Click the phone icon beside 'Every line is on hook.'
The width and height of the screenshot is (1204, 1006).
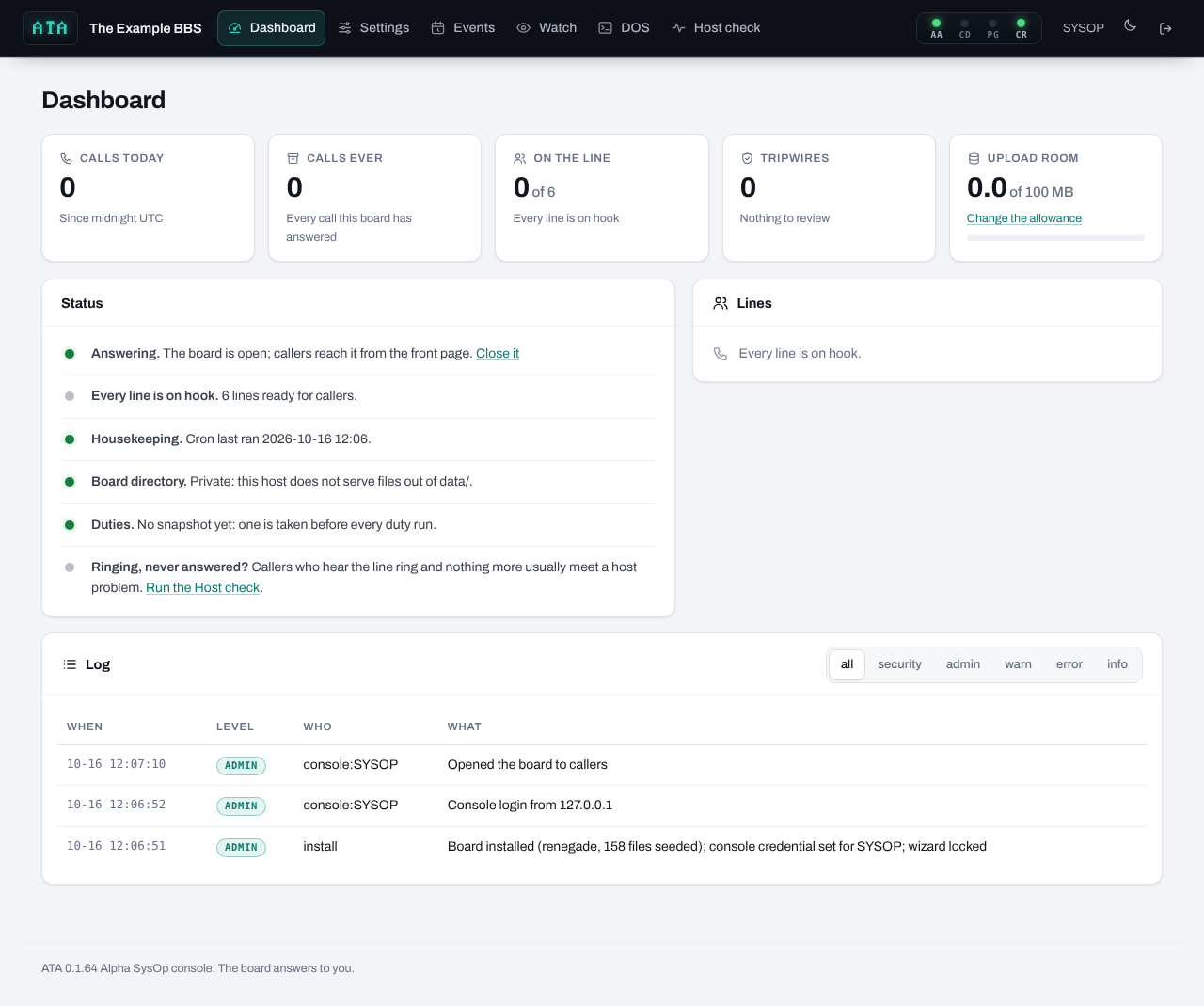click(721, 354)
